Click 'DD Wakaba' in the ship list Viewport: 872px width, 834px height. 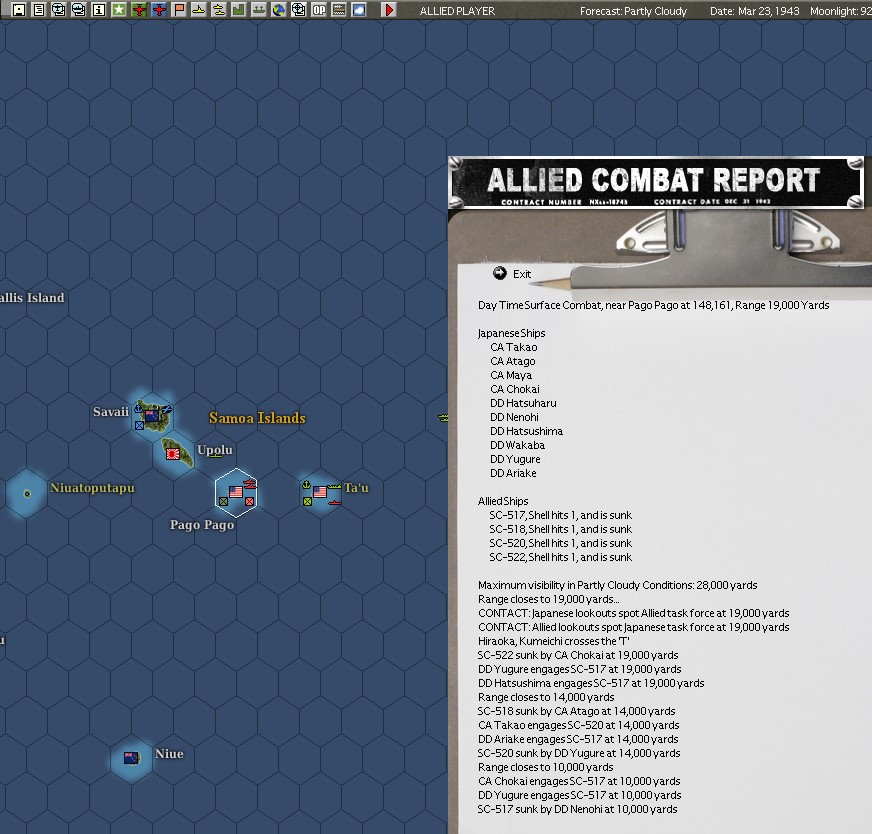pos(517,445)
